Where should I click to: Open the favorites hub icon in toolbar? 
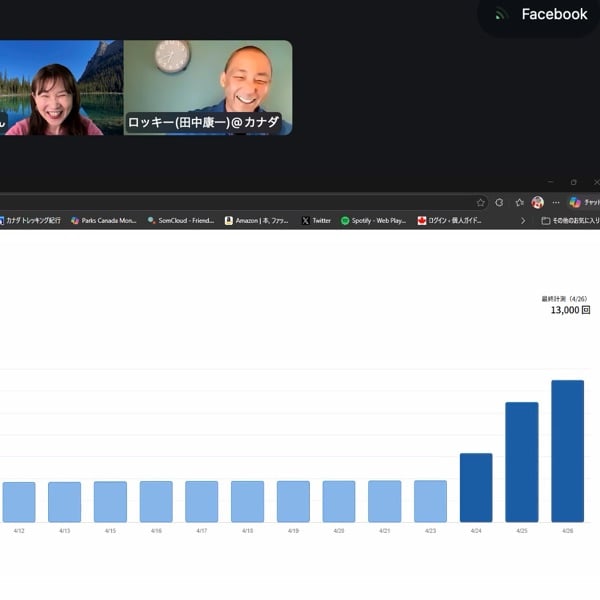tap(519, 202)
